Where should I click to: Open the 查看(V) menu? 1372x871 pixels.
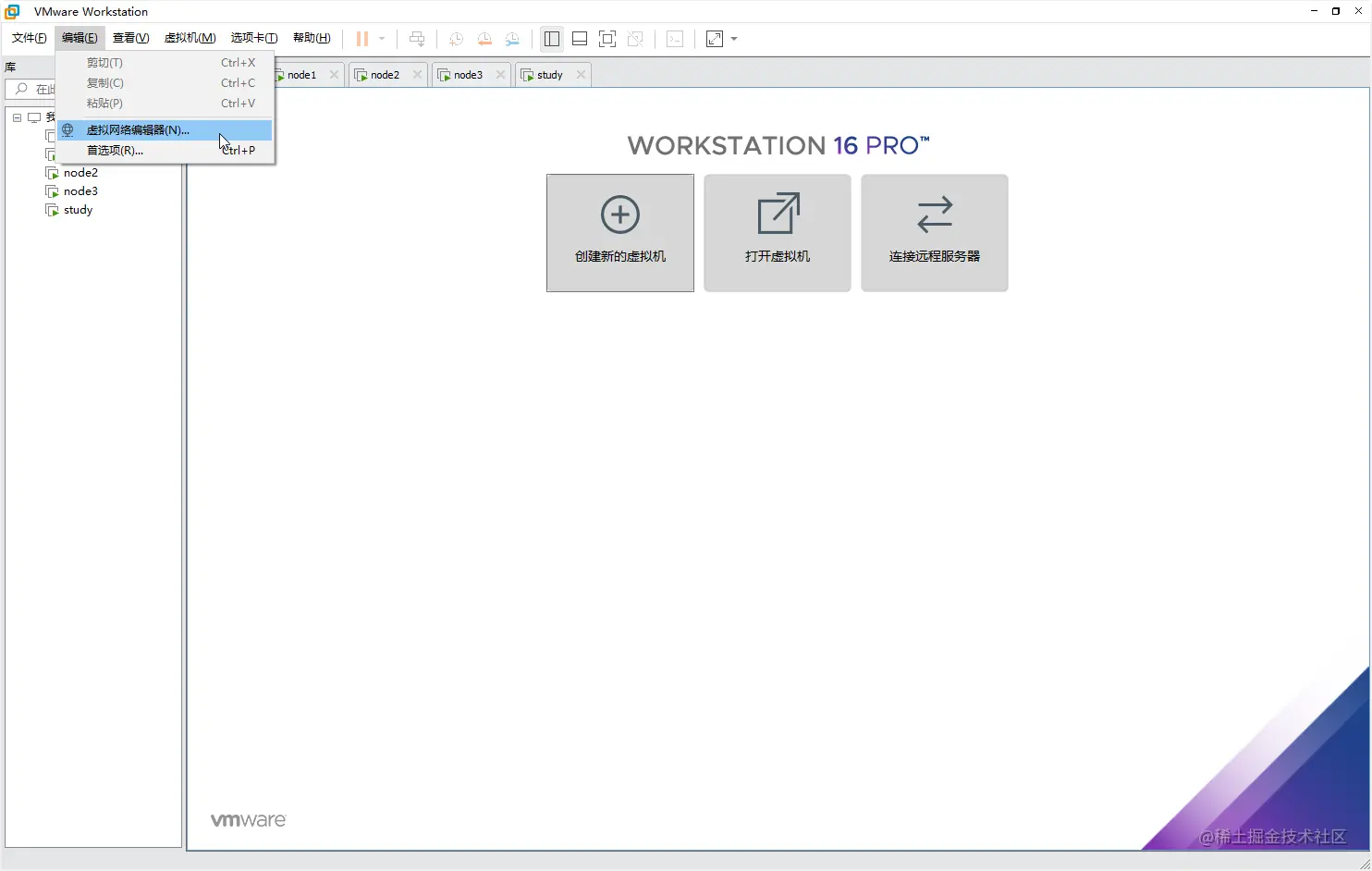[130, 38]
